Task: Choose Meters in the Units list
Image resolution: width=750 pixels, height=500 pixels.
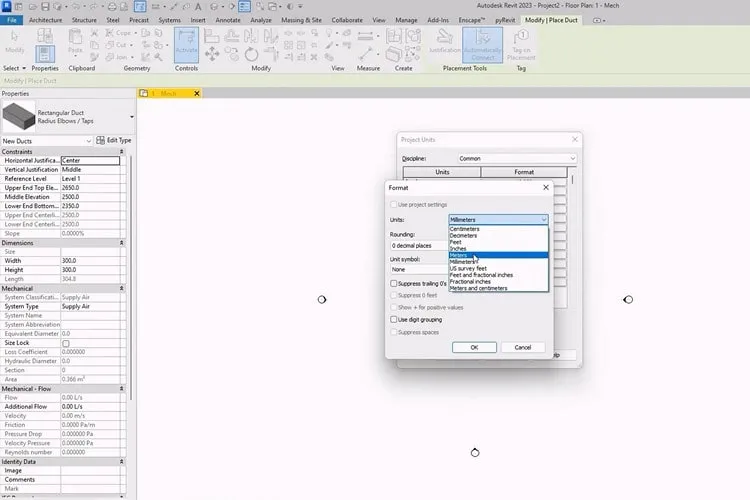Action: pyautogui.click(x=498, y=255)
